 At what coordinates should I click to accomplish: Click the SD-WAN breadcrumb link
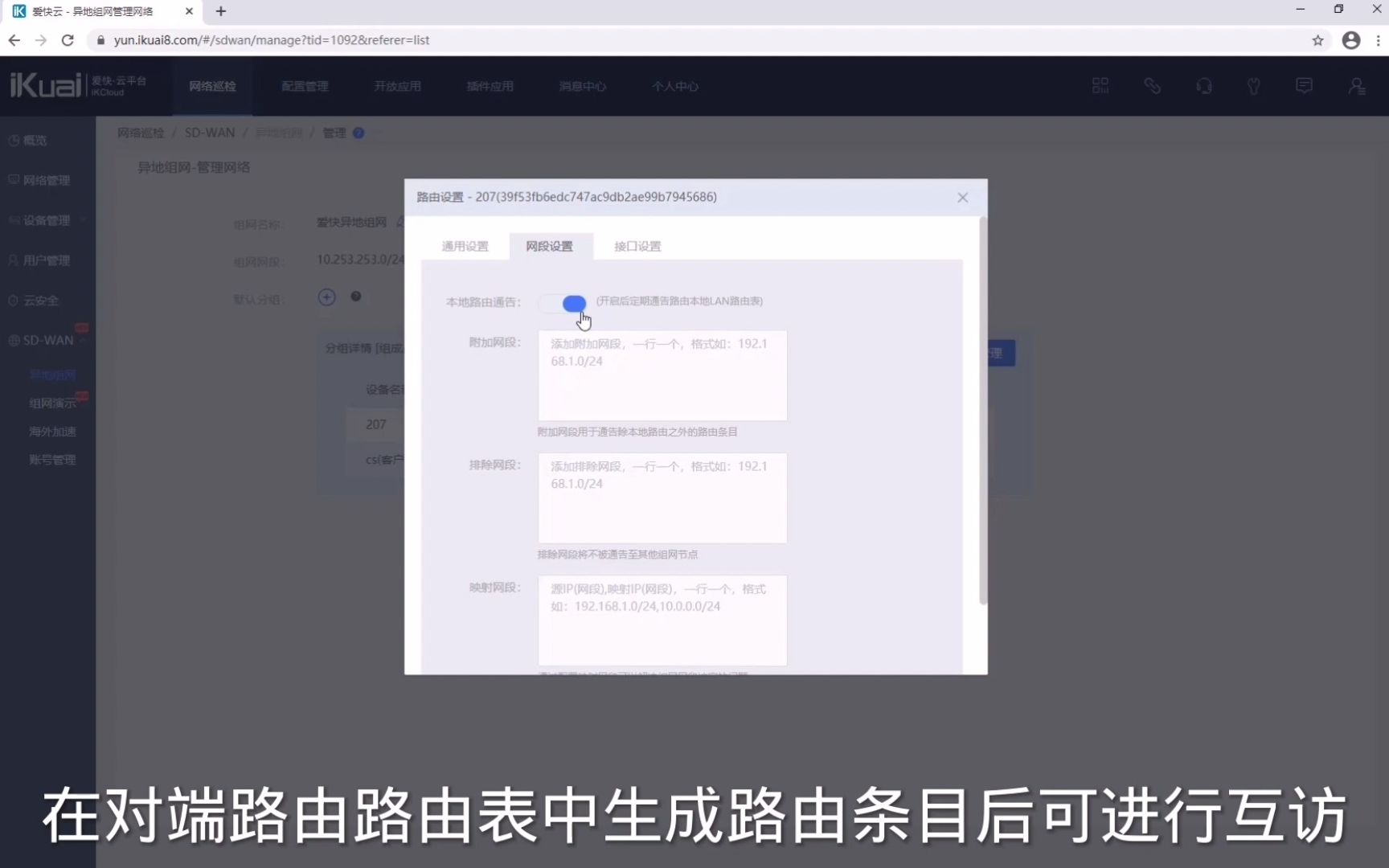(210, 133)
